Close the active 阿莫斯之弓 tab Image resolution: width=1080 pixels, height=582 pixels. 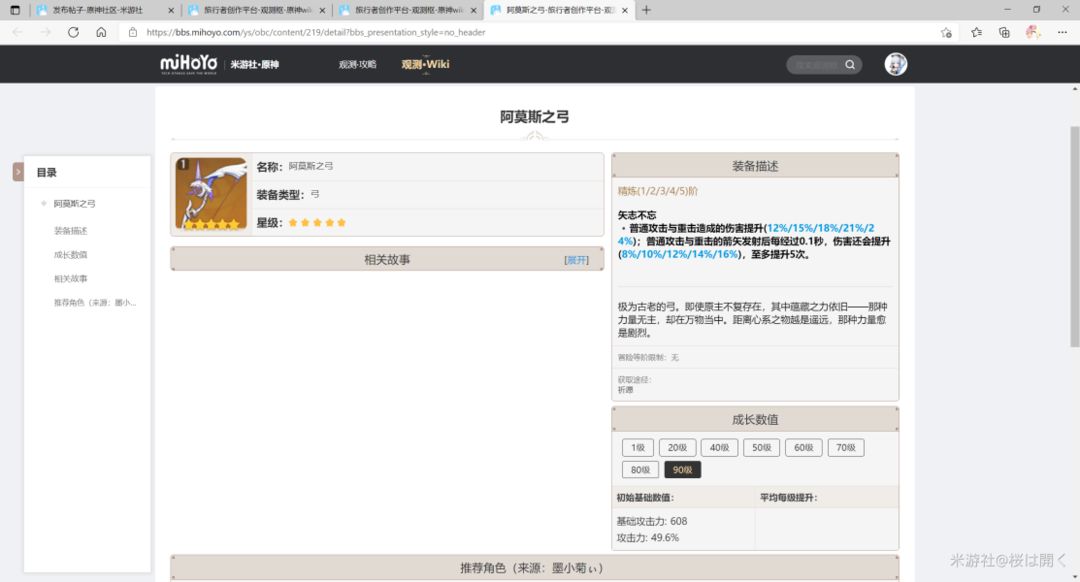[x=625, y=10]
